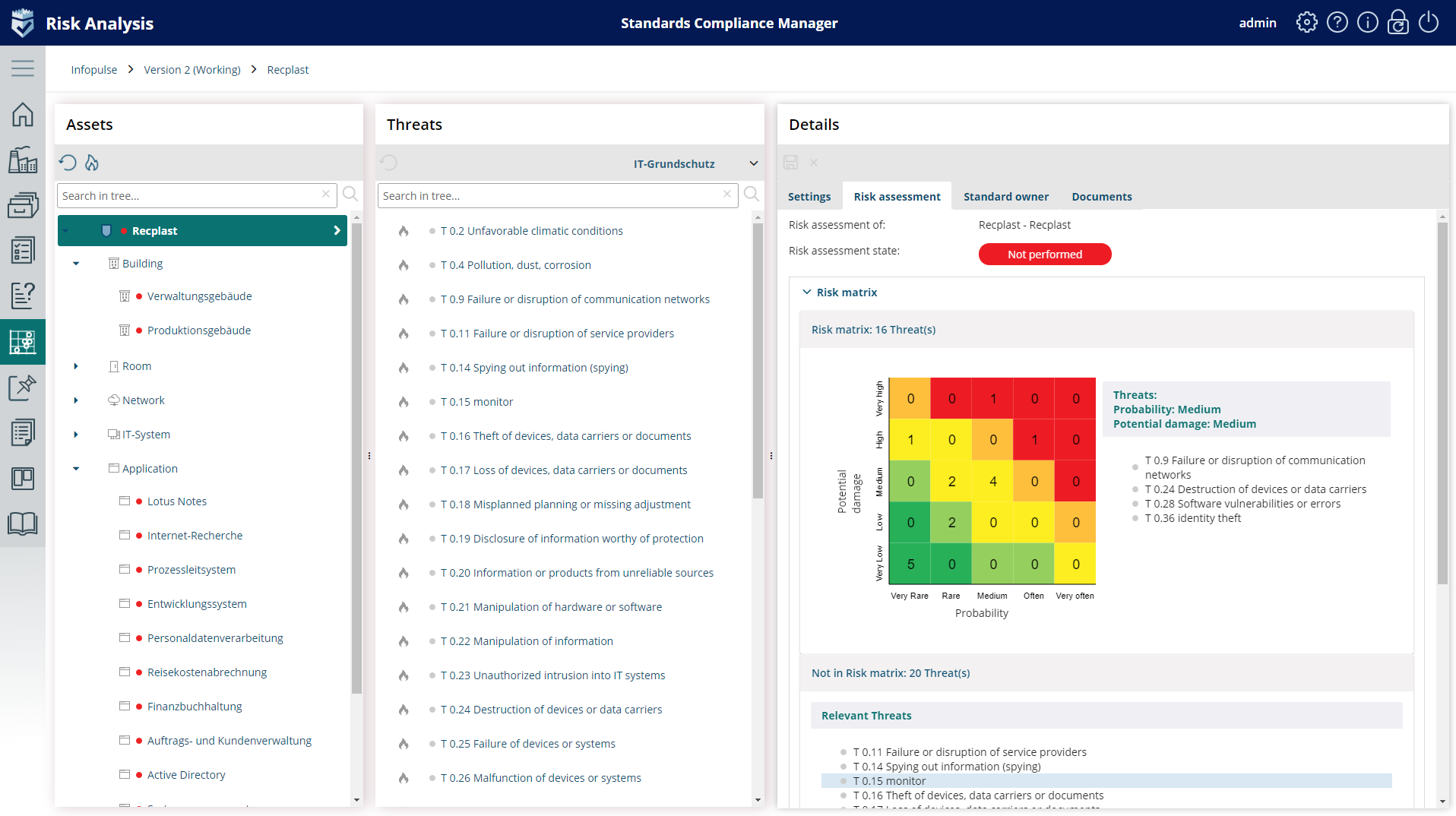Image resolution: width=1456 pixels, height=816 pixels.
Task: Open the pinned note sidebar icon
Action: tap(23, 387)
